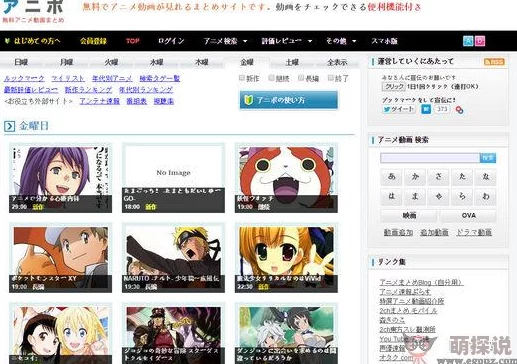Open the ログイン menu item
517x364 pixels.
pyautogui.click(x=171, y=41)
